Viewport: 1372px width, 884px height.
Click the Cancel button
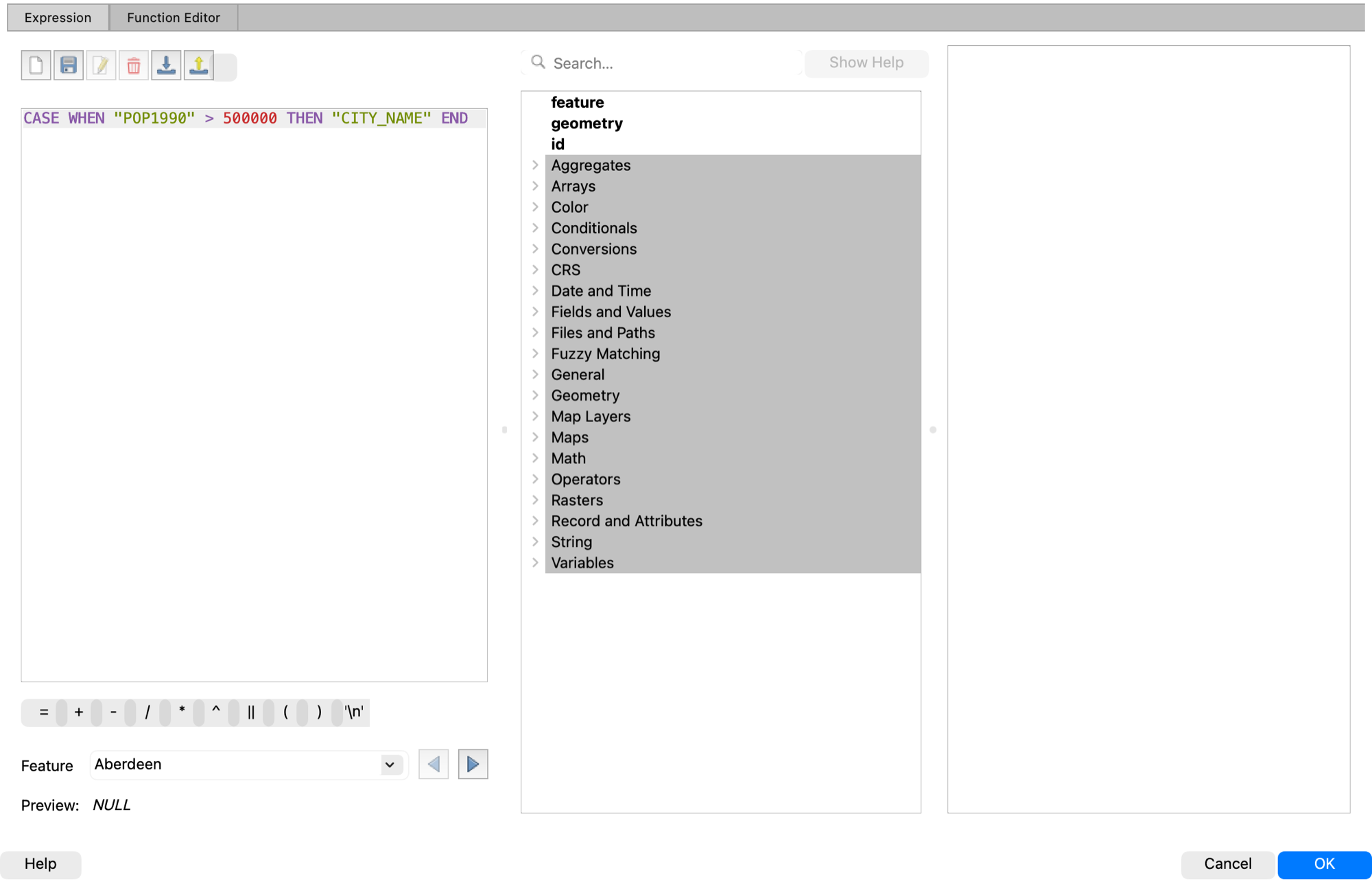(1227, 864)
